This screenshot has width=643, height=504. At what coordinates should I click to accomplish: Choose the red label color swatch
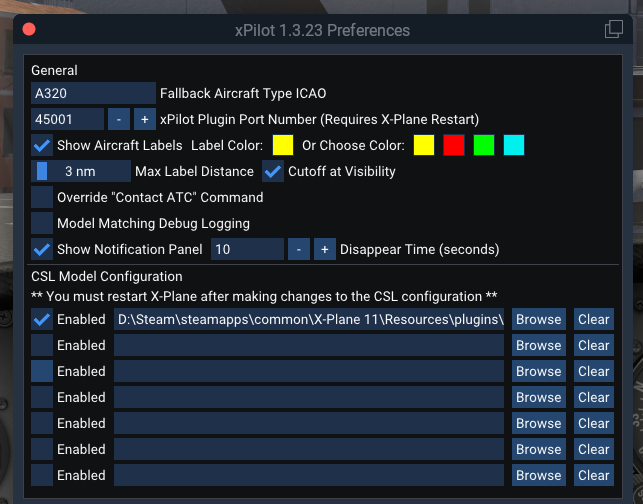(454, 146)
